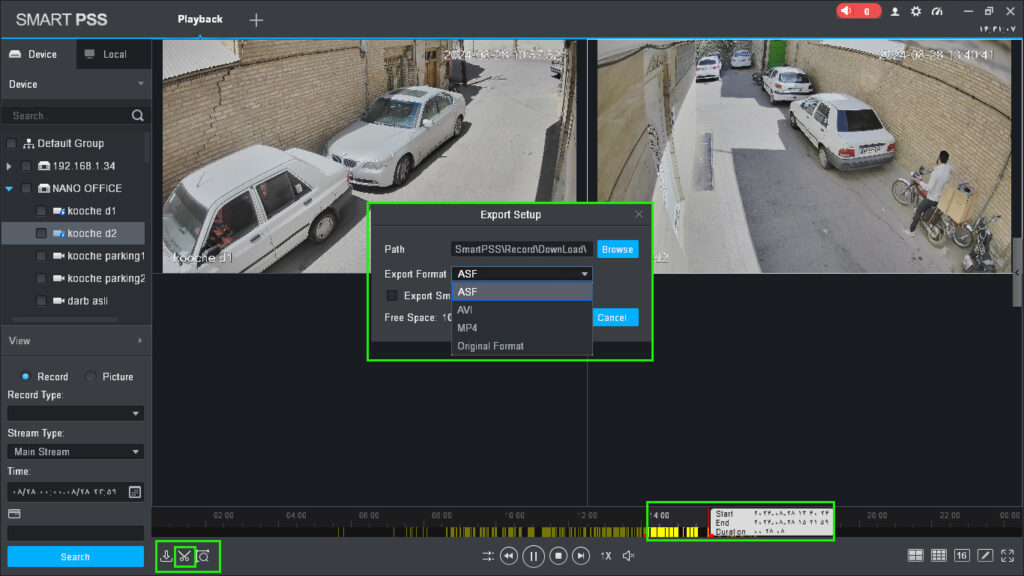Tick the kooche d2 channel checkbox
The height and width of the screenshot is (576, 1024).
coord(41,233)
